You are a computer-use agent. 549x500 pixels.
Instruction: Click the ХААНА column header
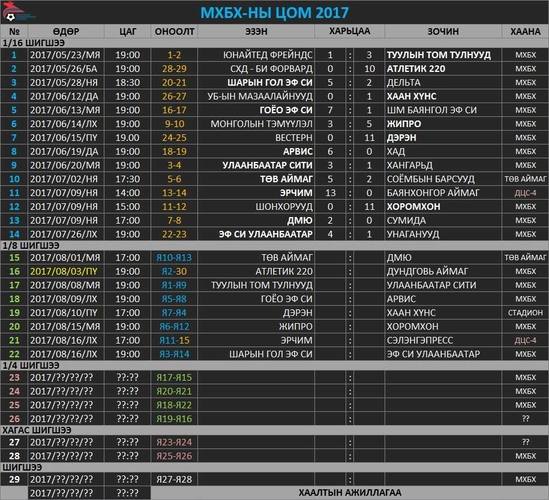525,31
